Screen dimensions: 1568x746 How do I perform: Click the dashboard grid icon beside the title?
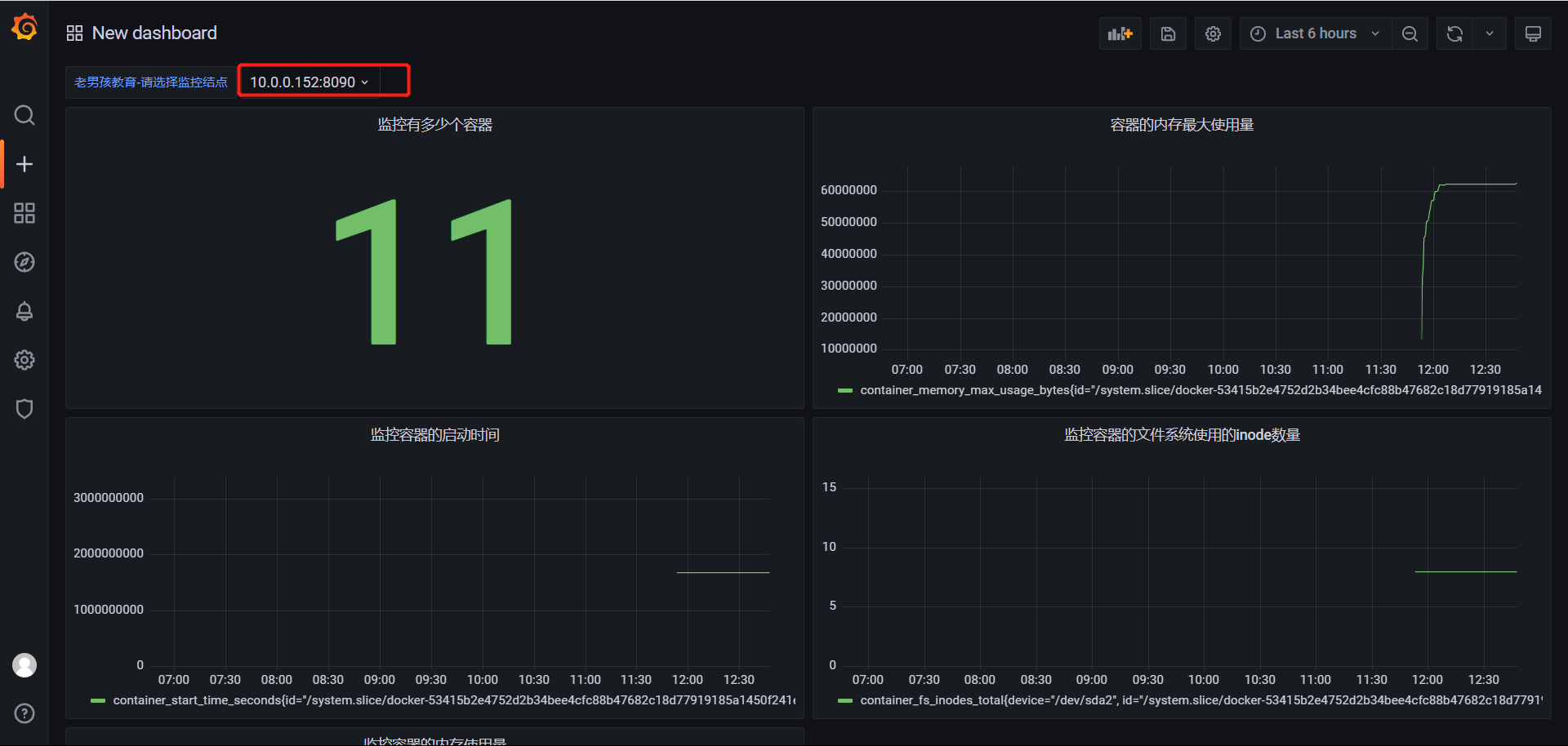pyautogui.click(x=74, y=33)
